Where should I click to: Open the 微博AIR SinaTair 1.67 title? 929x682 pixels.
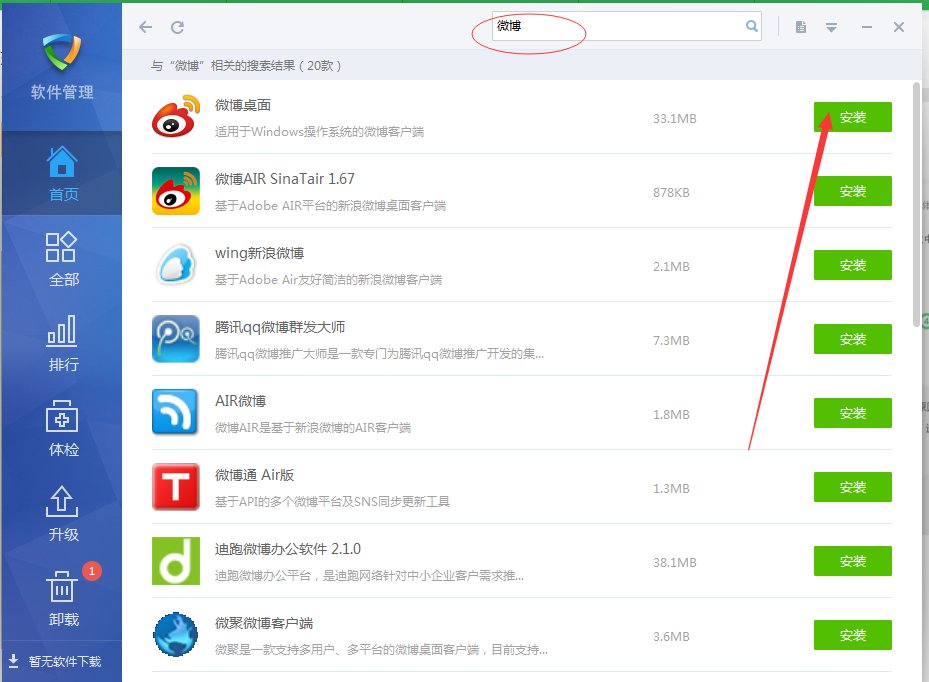[x=284, y=179]
